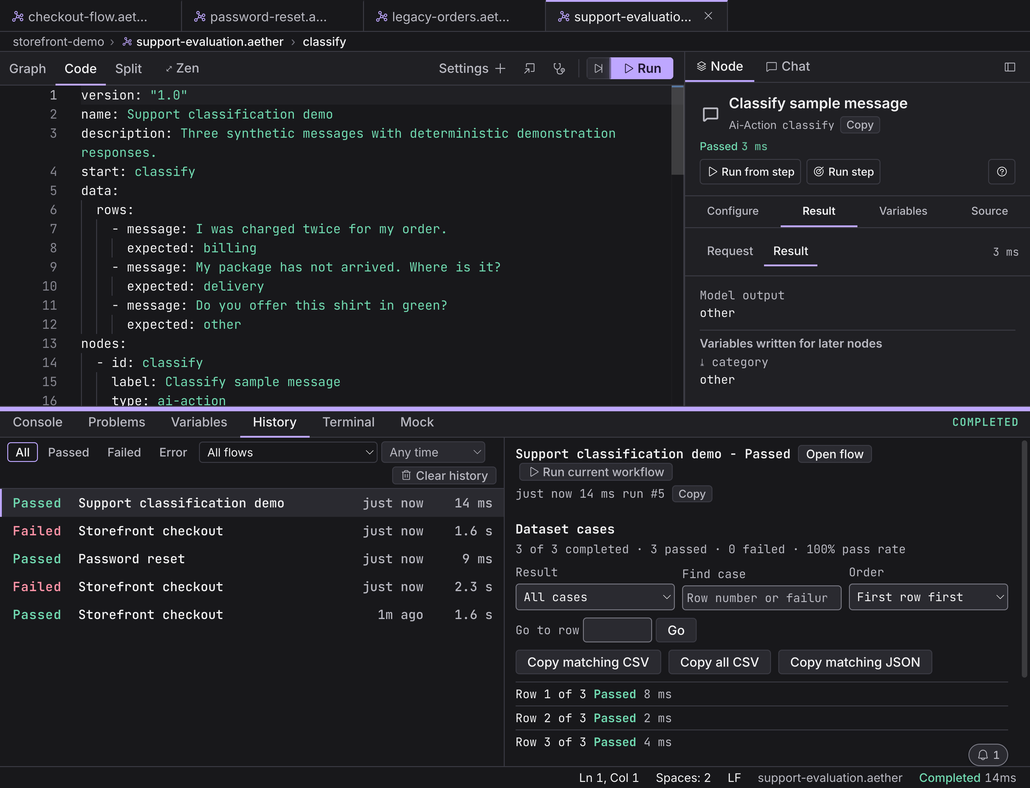Copy the run #5 details
The width and height of the screenshot is (1030, 788).
coord(692,494)
